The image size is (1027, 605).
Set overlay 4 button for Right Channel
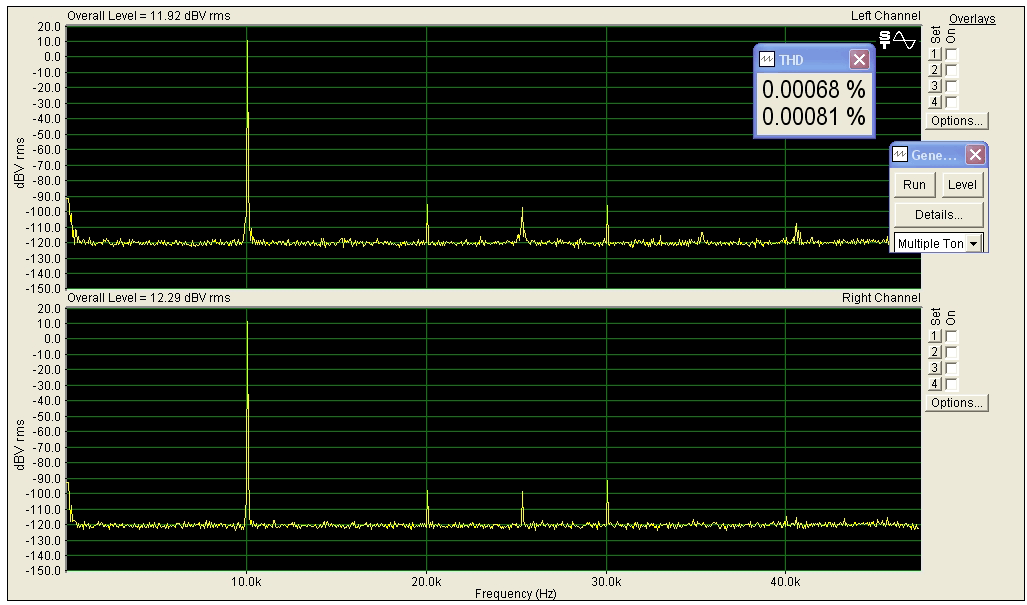(x=935, y=384)
